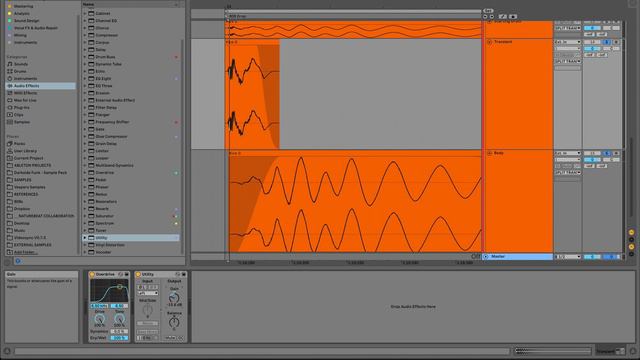The image size is (640, 360).
Task: Select the Master track header
Action: click(518, 257)
